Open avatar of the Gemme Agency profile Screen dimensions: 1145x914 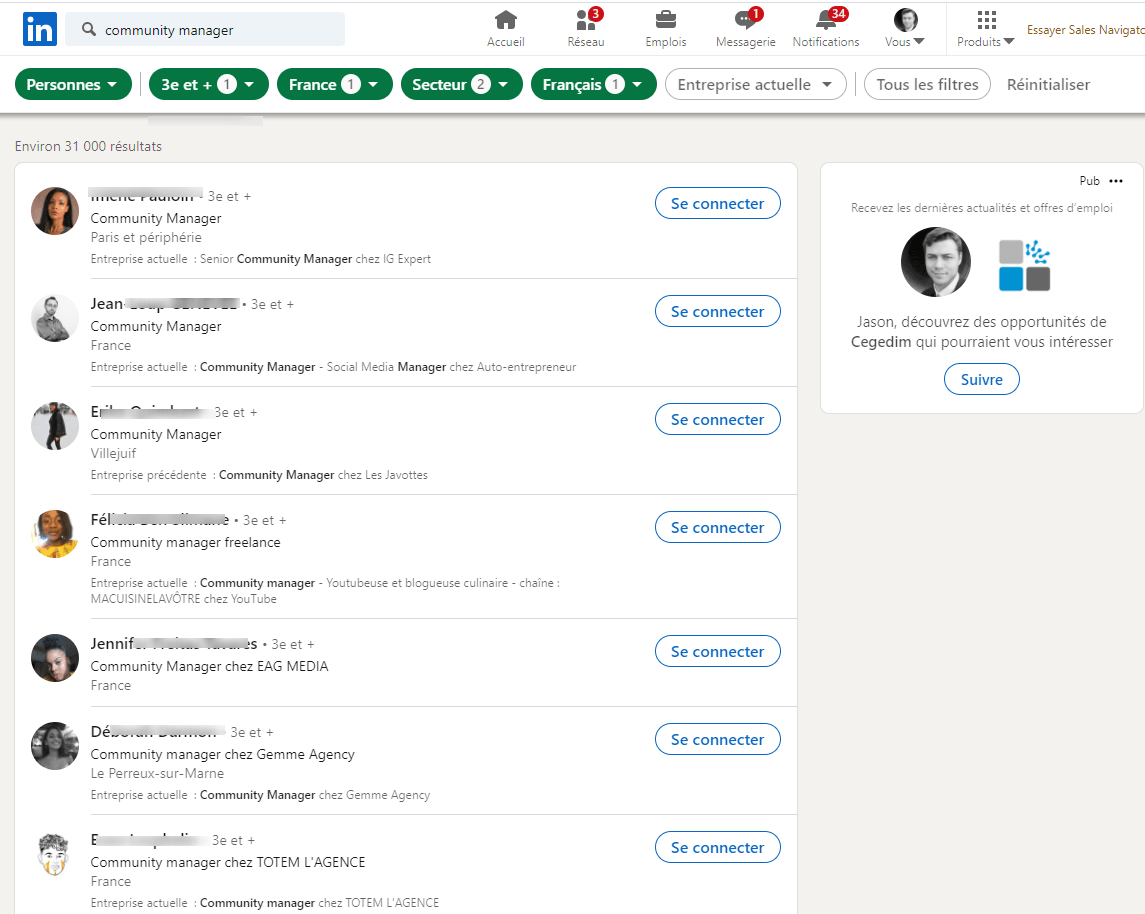[55, 746]
